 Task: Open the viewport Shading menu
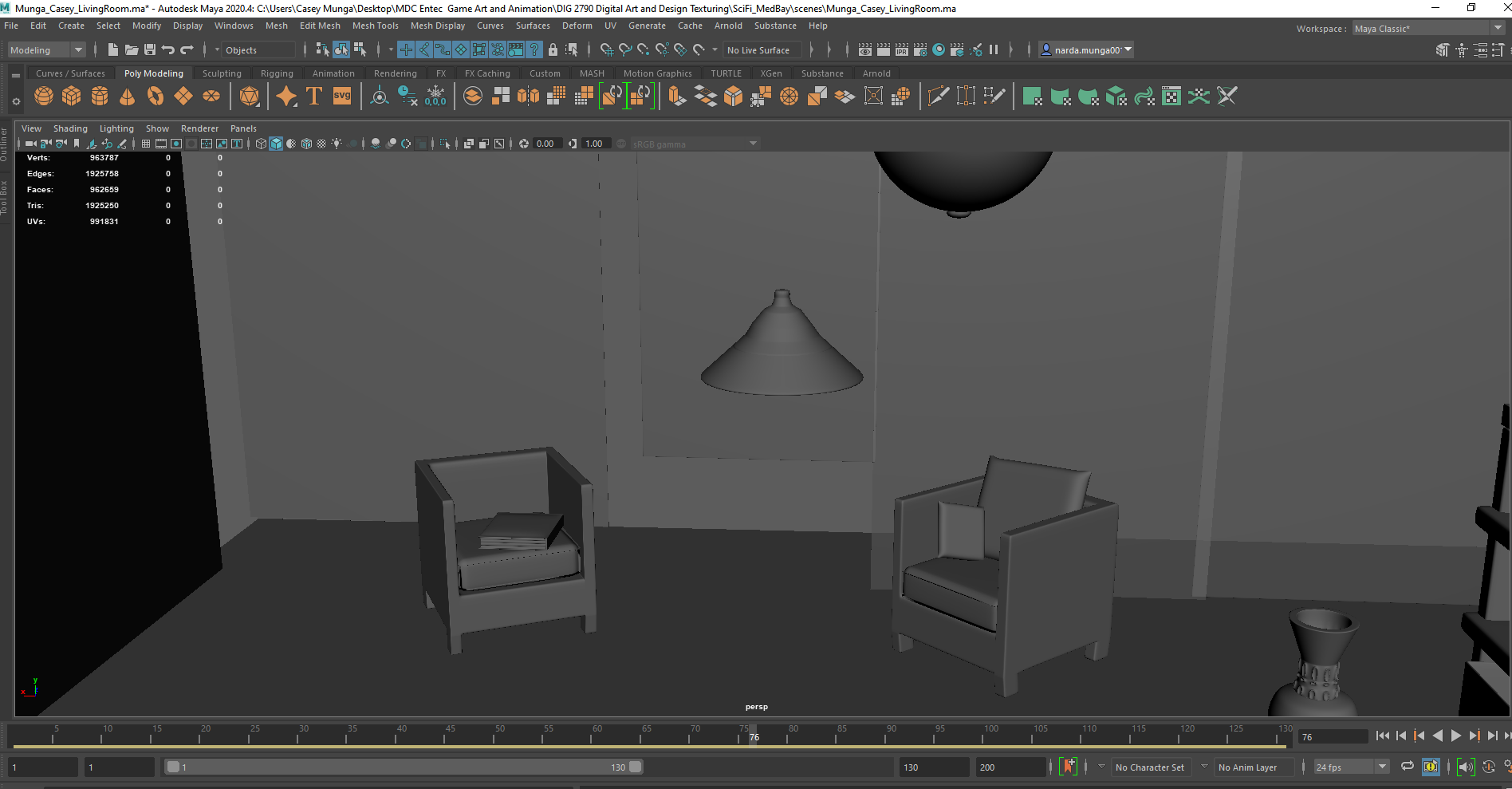[70, 128]
